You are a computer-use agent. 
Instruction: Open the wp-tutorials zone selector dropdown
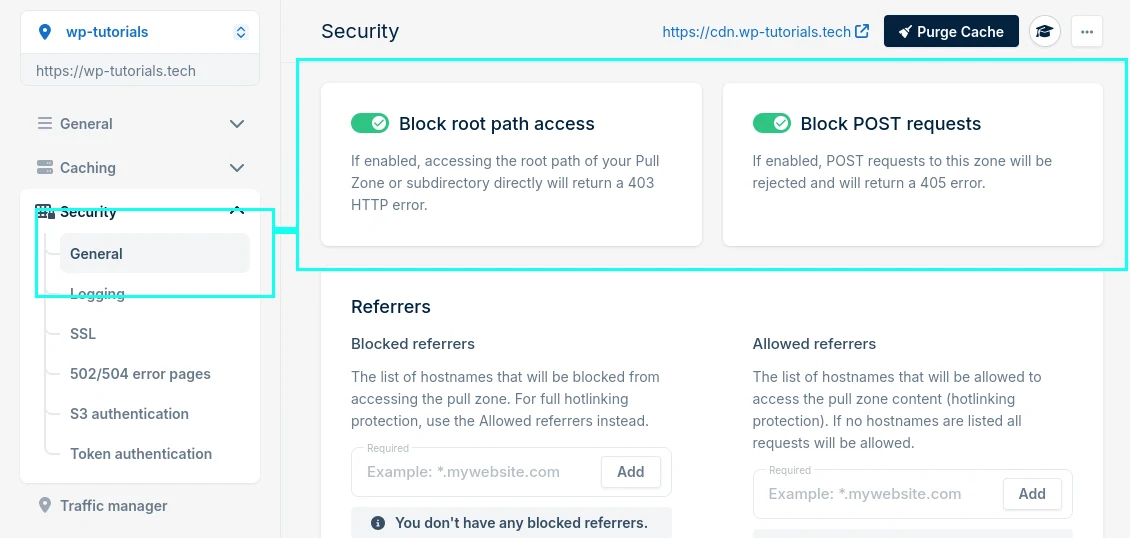pos(240,32)
